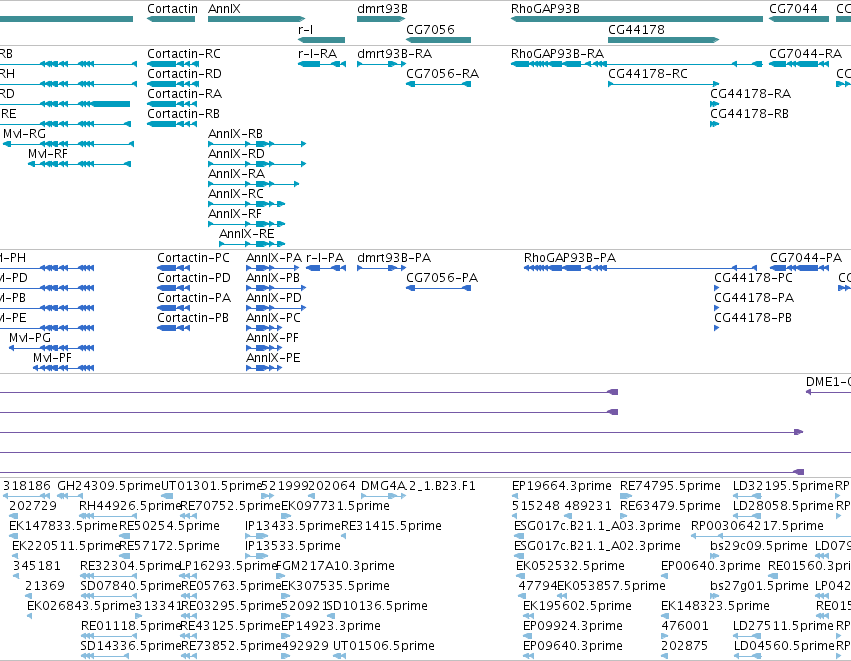Screen dimensions: 851x661
Task: Select transcript RhoGAP93B-RA
Action: [x=557, y=54]
